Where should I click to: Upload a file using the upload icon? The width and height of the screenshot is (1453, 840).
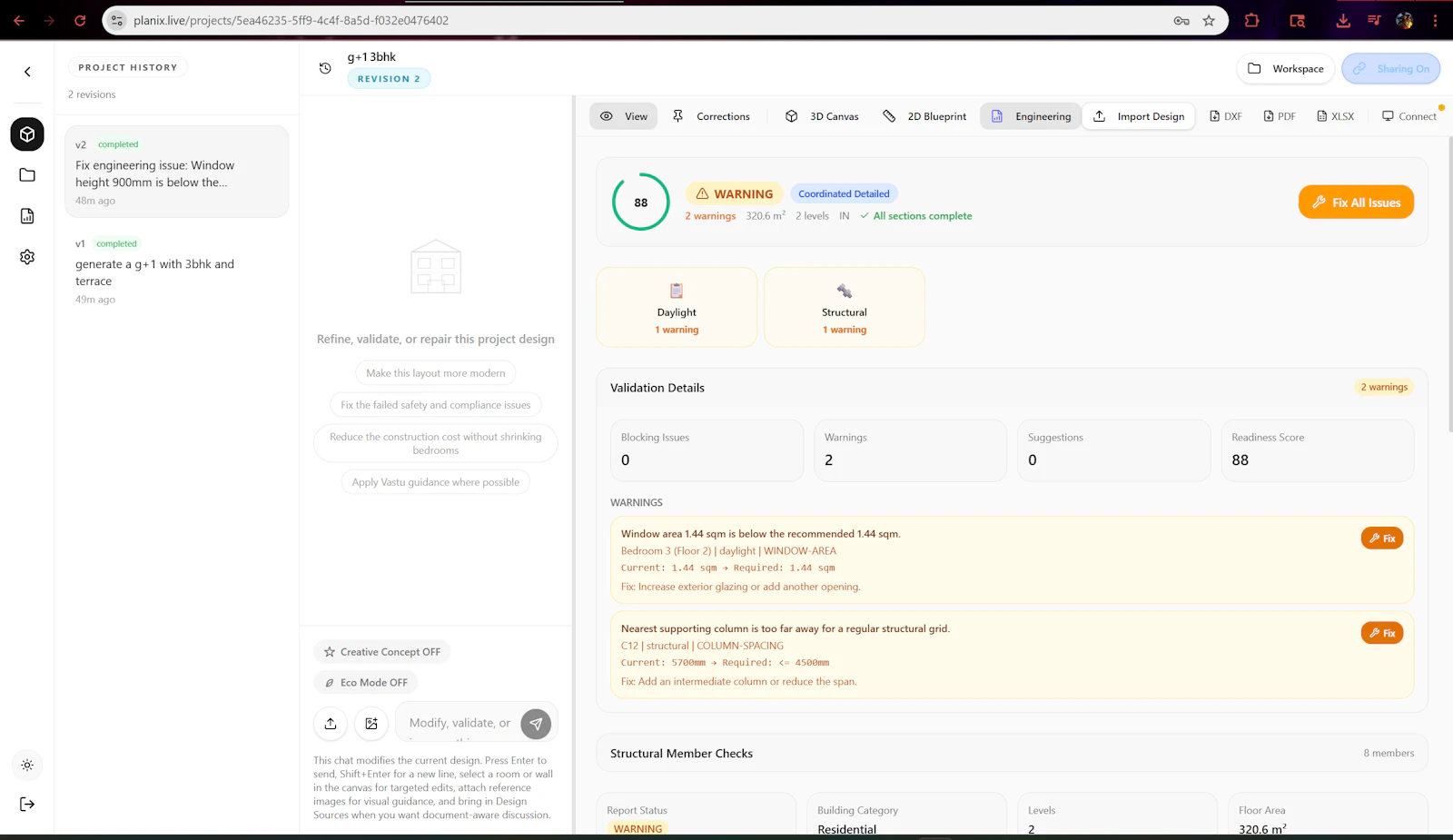(330, 724)
